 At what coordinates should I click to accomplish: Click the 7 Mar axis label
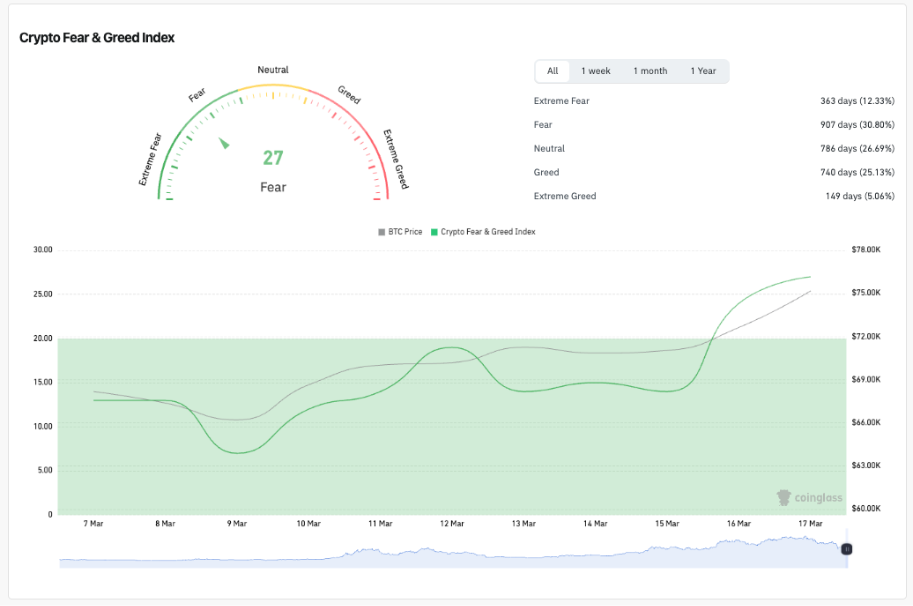(x=93, y=524)
